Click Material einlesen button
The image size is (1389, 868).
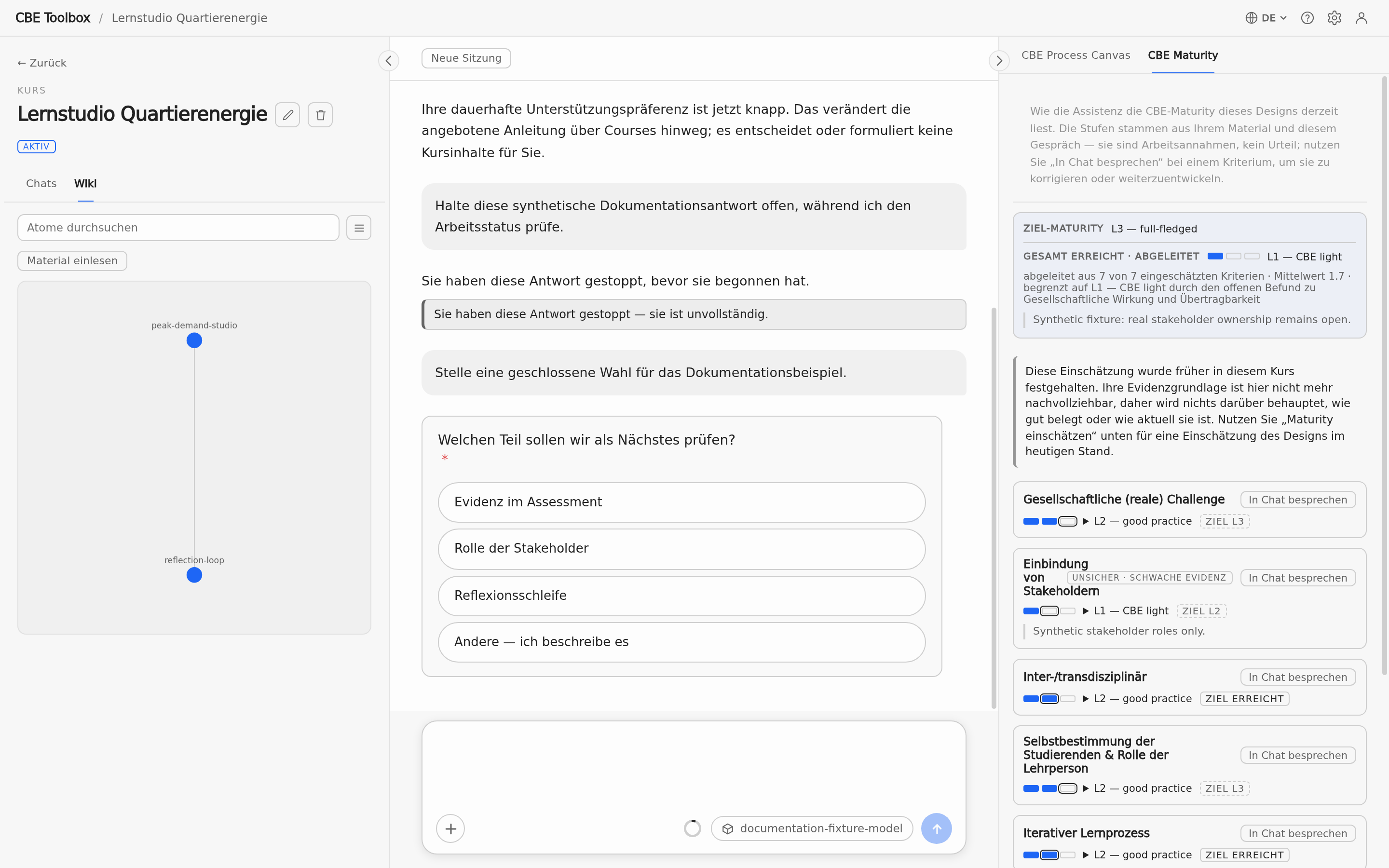72,260
